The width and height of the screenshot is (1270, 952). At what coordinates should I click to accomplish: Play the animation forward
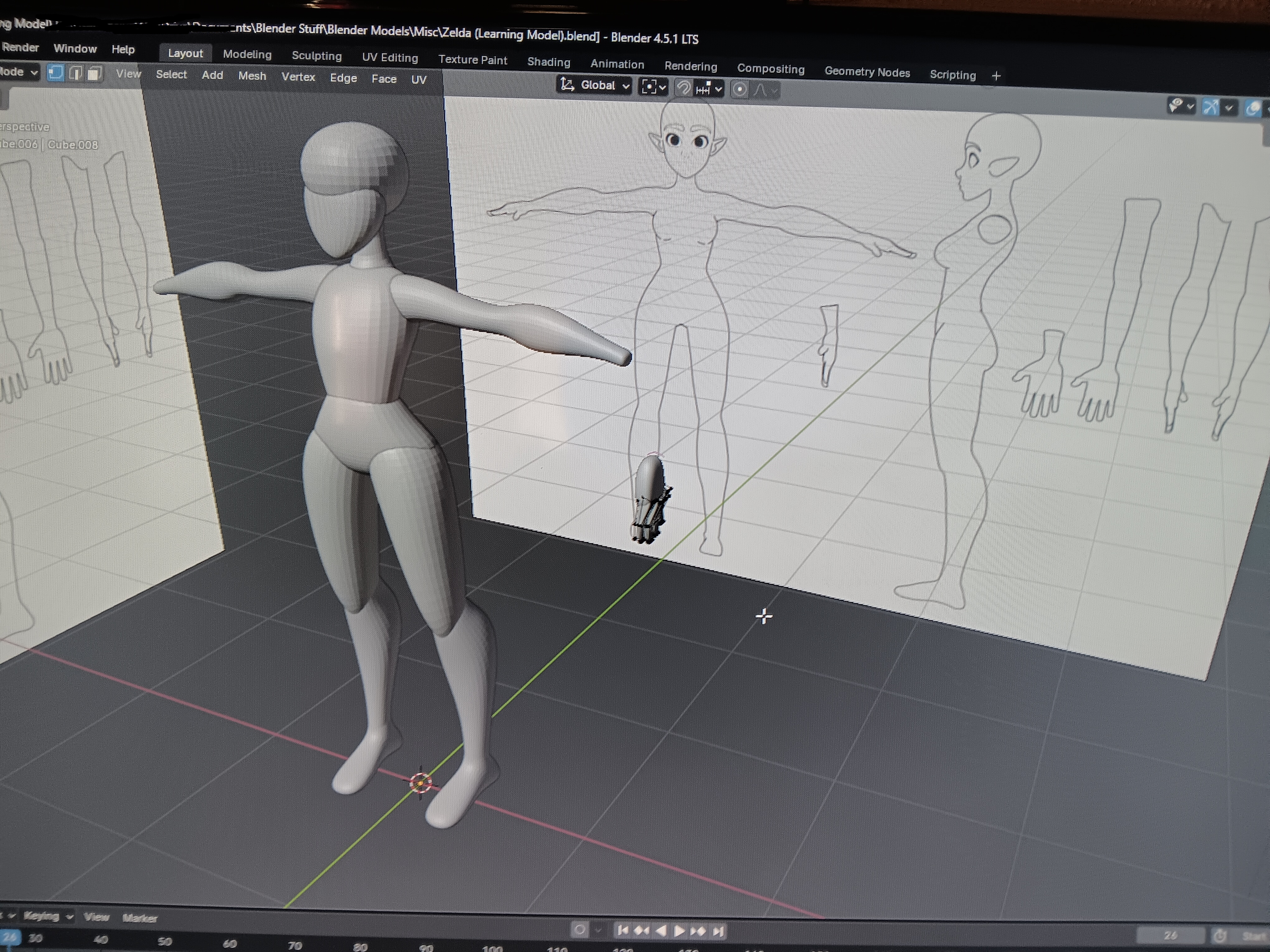[679, 931]
